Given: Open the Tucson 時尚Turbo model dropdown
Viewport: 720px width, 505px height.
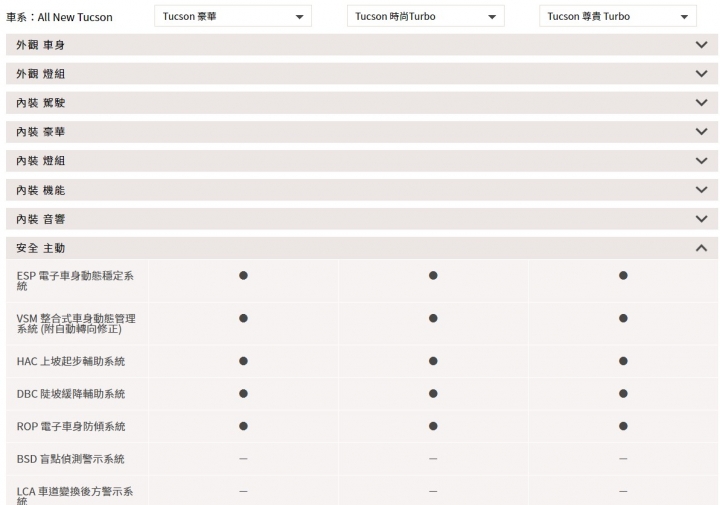Looking at the screenshot, I should pyautogui.click(x=426, y=16).
